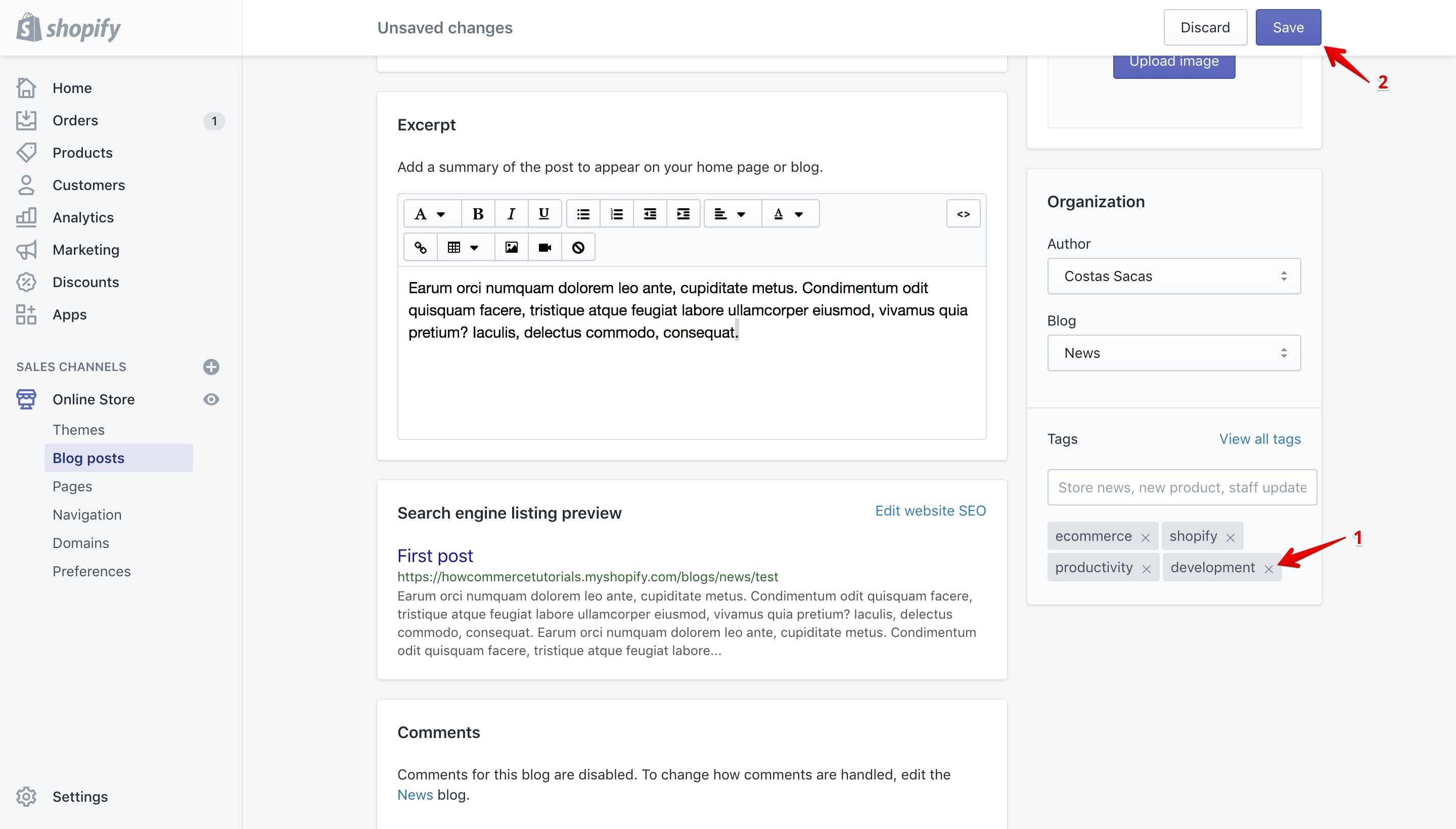This screenshot has height=829, width=1456.
Task: View online store with eye icon
Action: coord(211,399)
